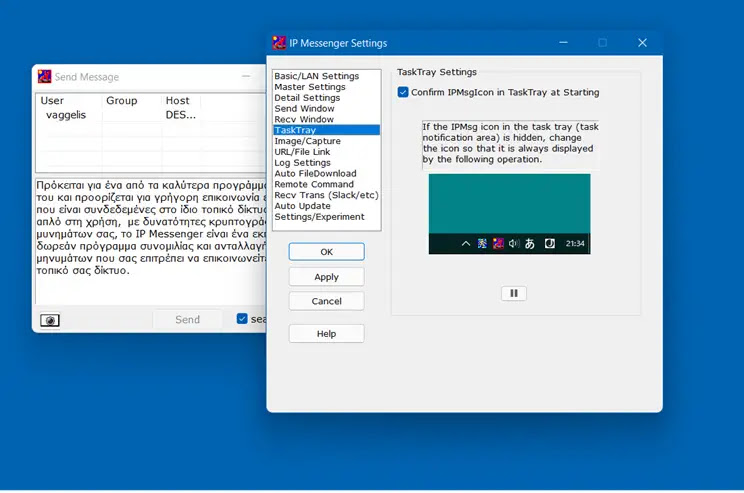Image resolution: width=744 pixels, height=493 pixels.
Task: Open Send Window settings
Action: coord(326,109)
